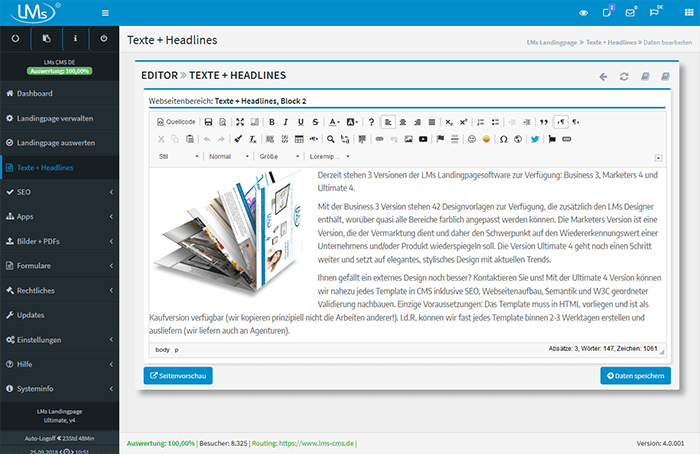Click the underline formatting icon

pyautogui.click(x=300, y=122)
